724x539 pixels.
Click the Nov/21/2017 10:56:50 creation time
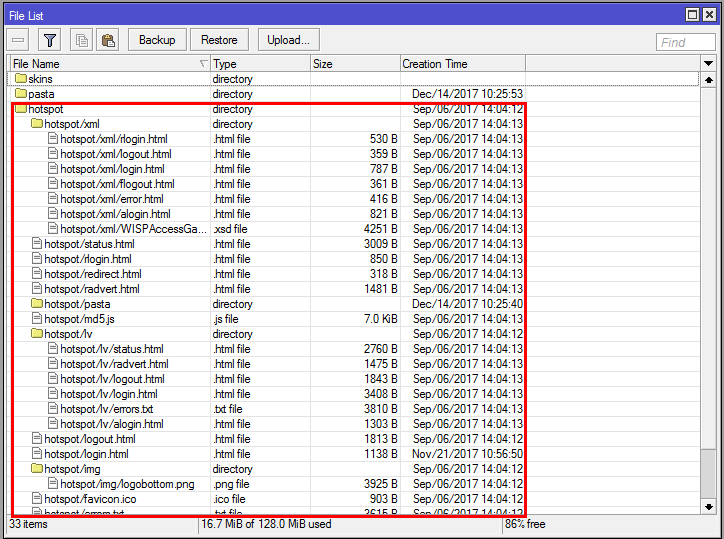pyautogui.click(x=467, y=454)
